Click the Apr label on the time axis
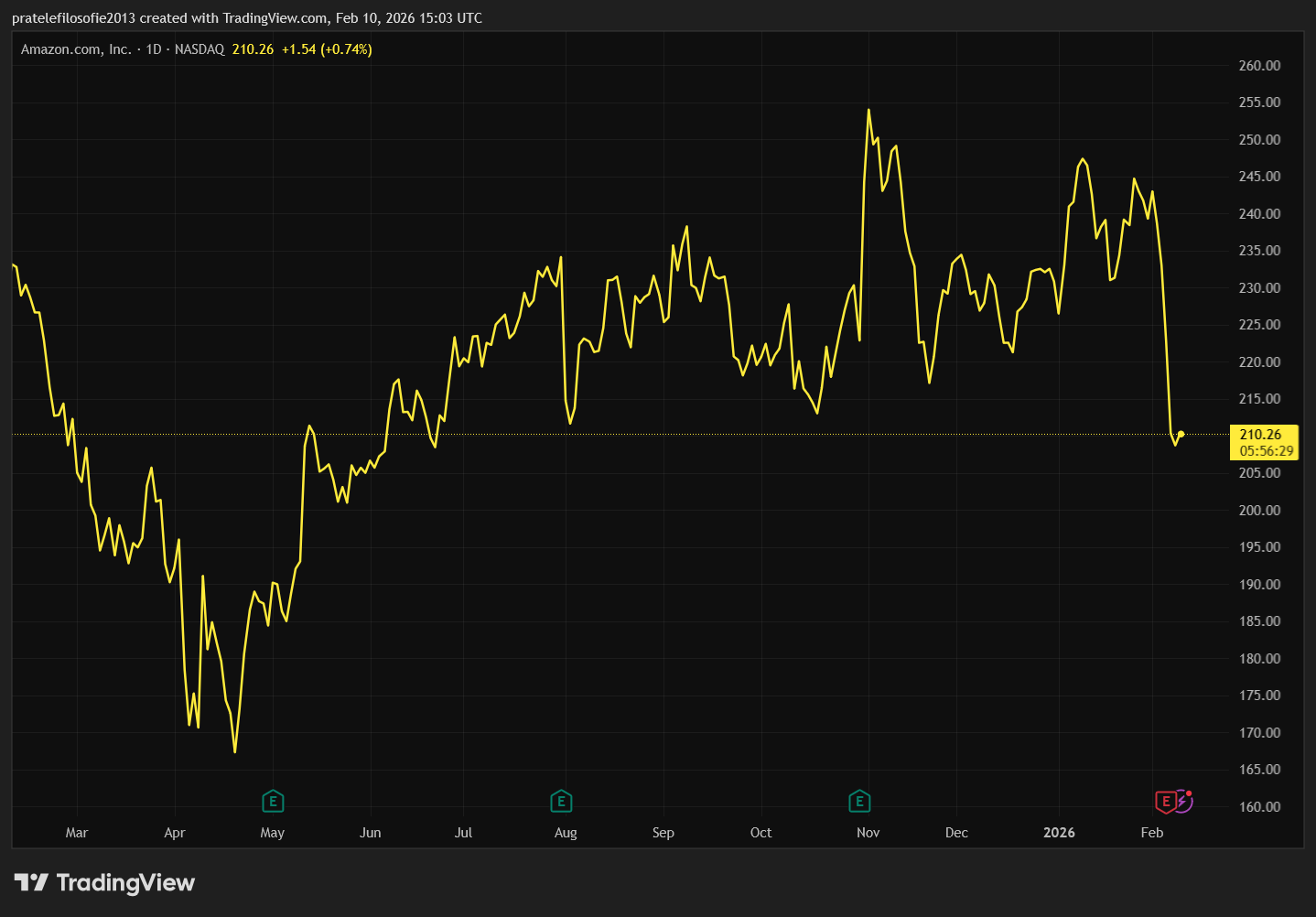This screenshot has height=917, width=1316. (x=175, y=833)
